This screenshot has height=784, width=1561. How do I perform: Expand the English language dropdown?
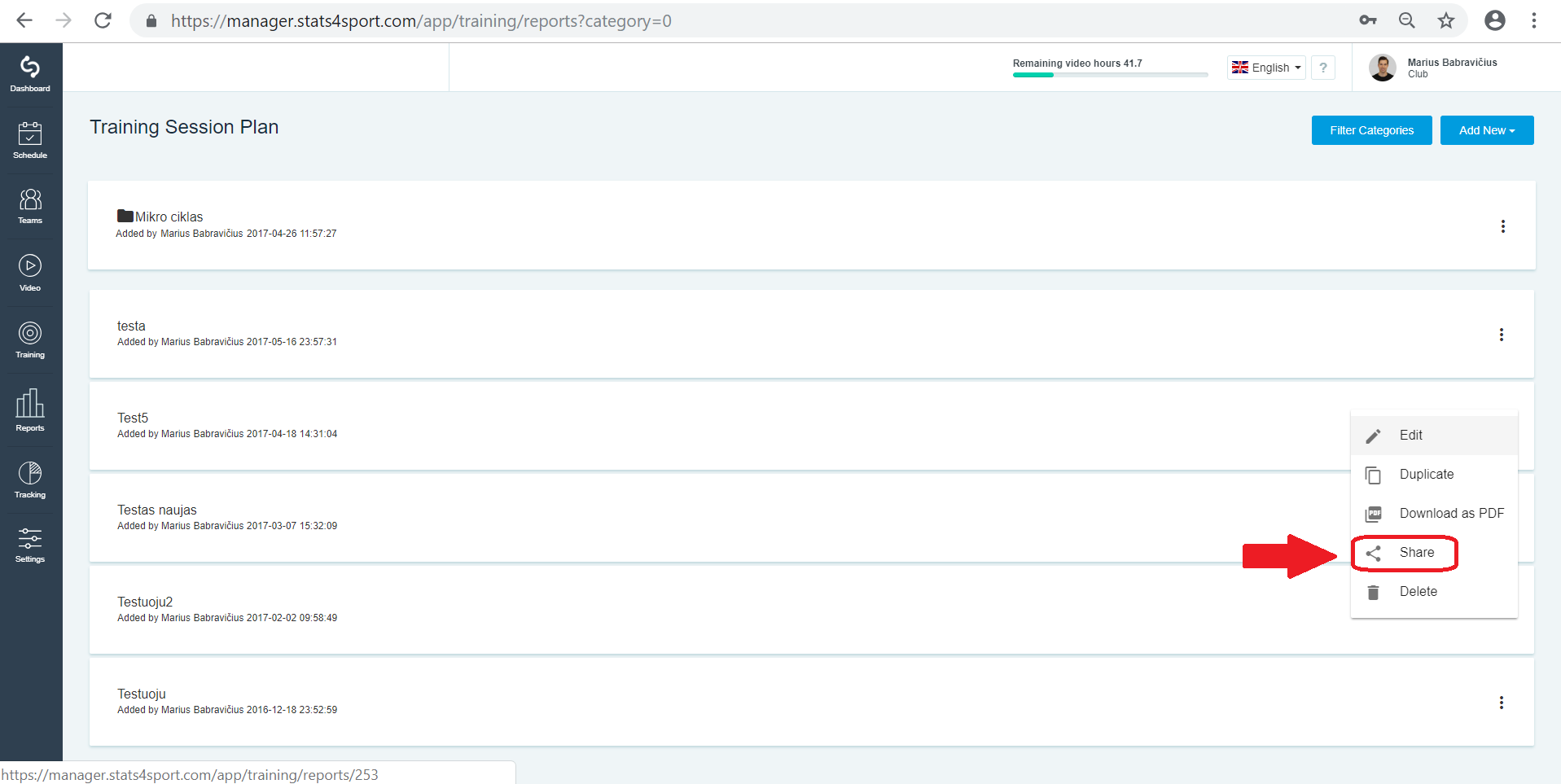(1266, 68)
